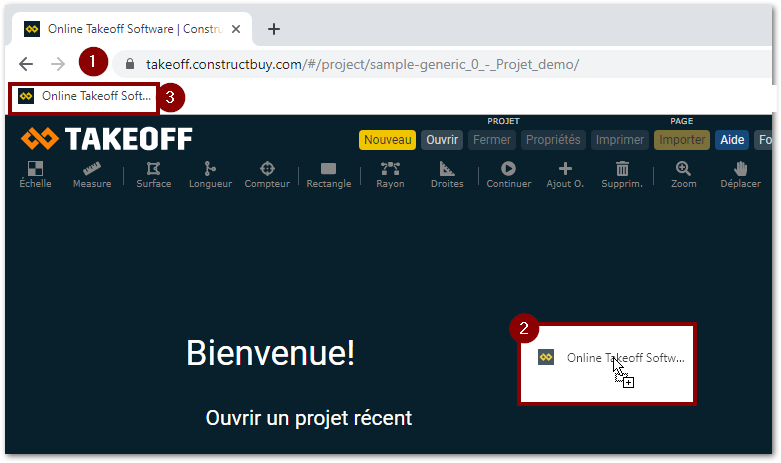Select the Measure ruler tool
The width and height of the screenshot is (781, 463).
click(x=92, y=174)
